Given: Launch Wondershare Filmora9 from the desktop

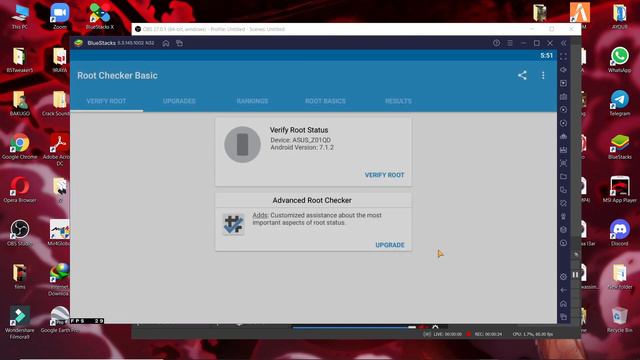Looking at the screenshot, I should [x=20, y=322].
